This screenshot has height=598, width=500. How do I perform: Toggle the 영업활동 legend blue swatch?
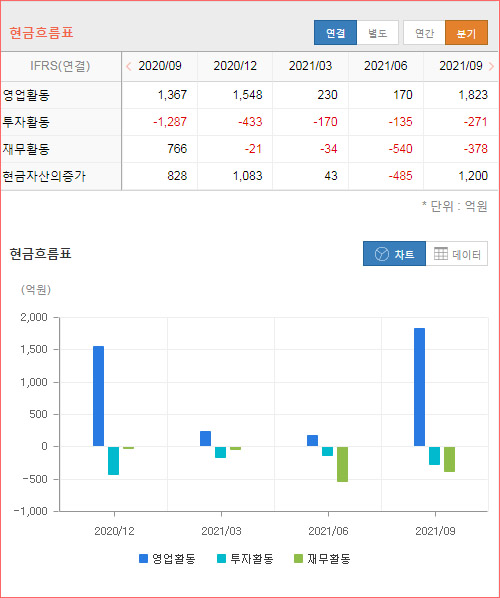pos(143,559)
